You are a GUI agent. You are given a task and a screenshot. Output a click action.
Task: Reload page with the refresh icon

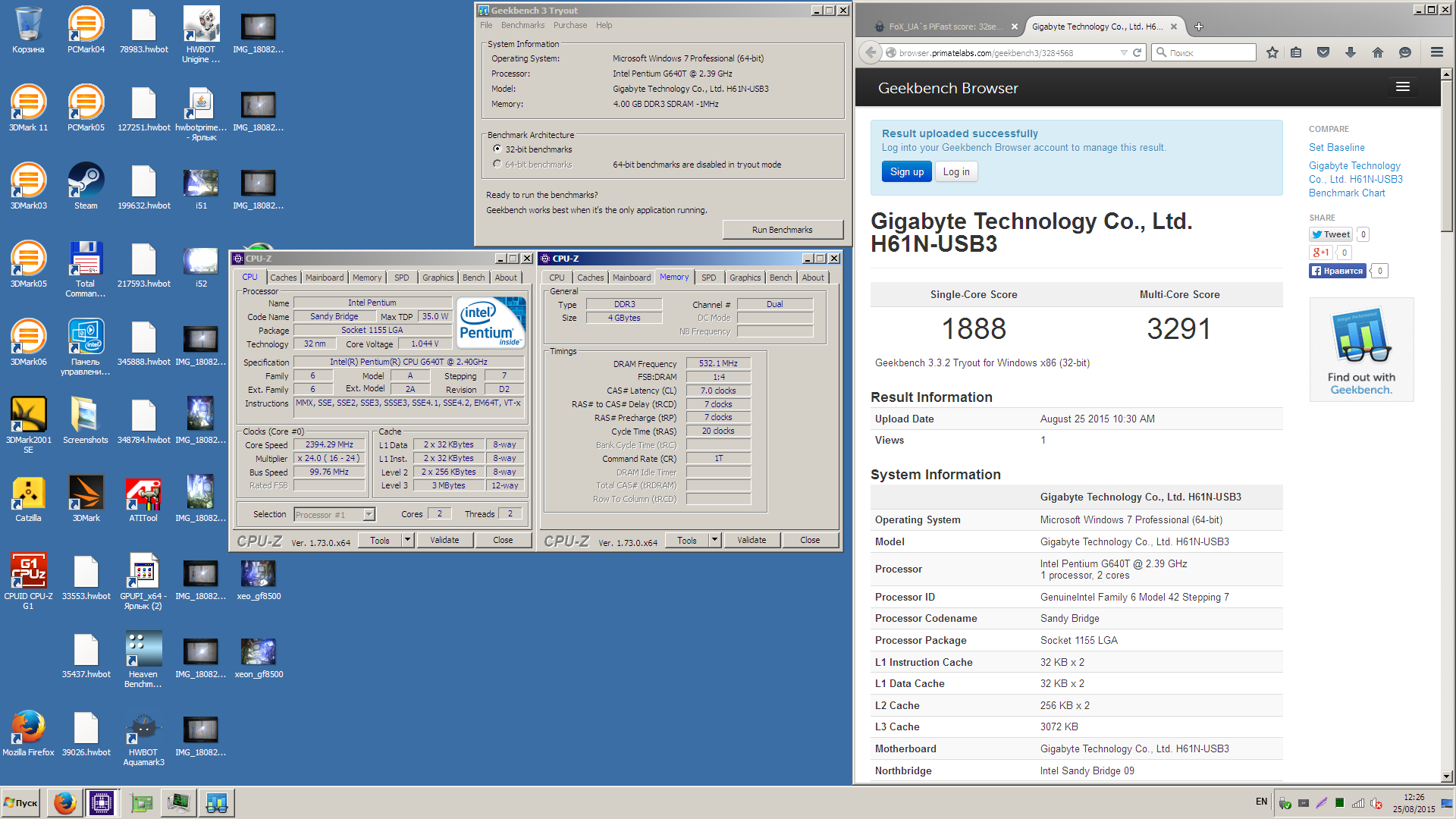coord(1137,52)
